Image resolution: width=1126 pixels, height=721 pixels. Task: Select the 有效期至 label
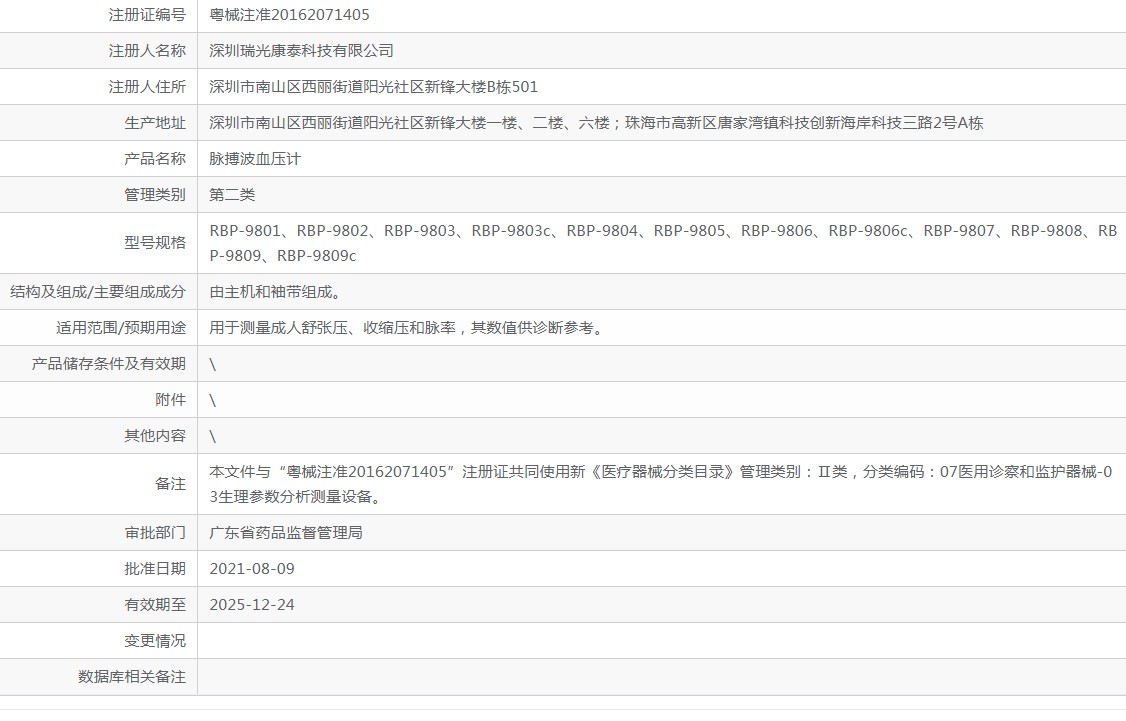click(x=154, y=604)
